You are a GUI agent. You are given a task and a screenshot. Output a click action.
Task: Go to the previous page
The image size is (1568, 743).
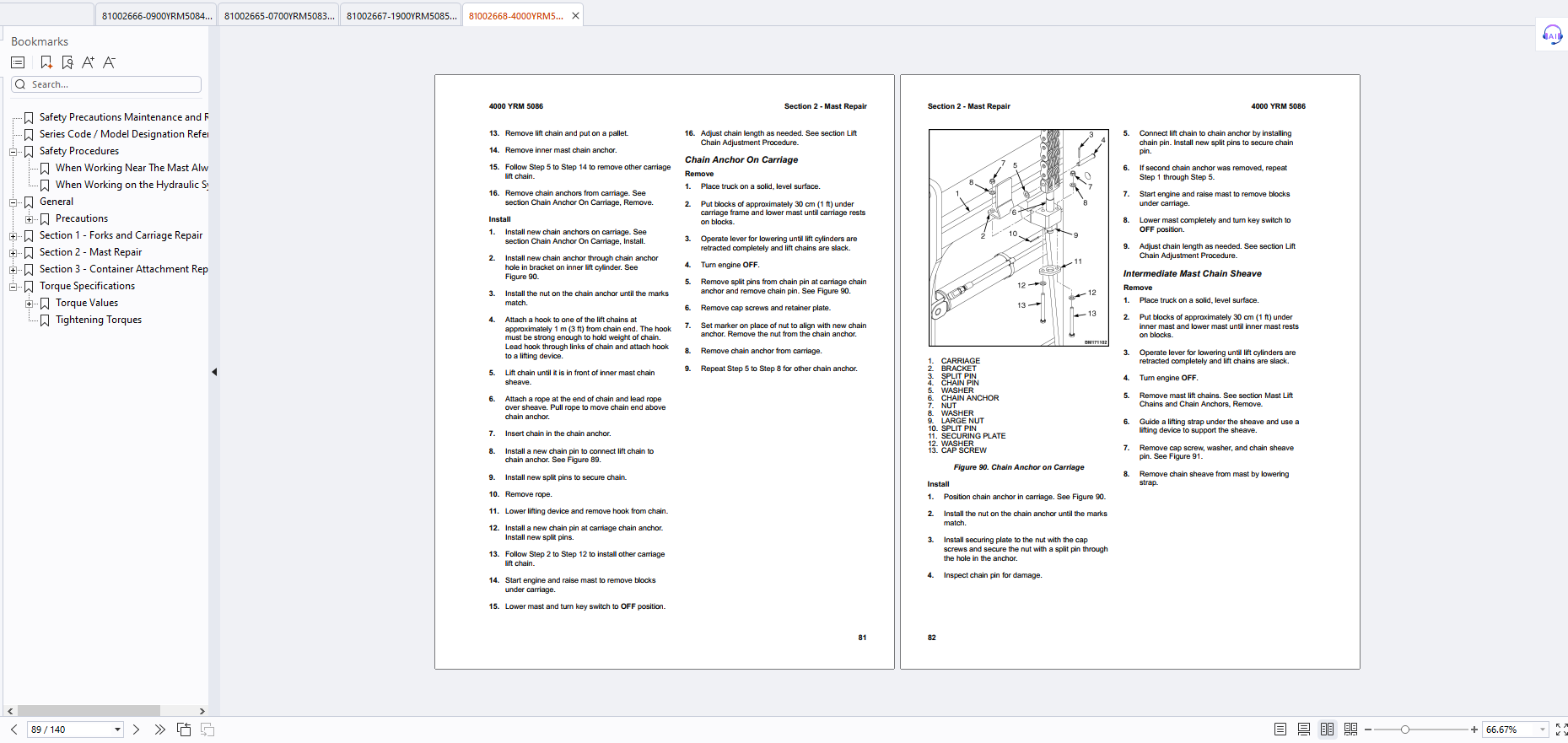pyautogui.click(x=13, y=730)
